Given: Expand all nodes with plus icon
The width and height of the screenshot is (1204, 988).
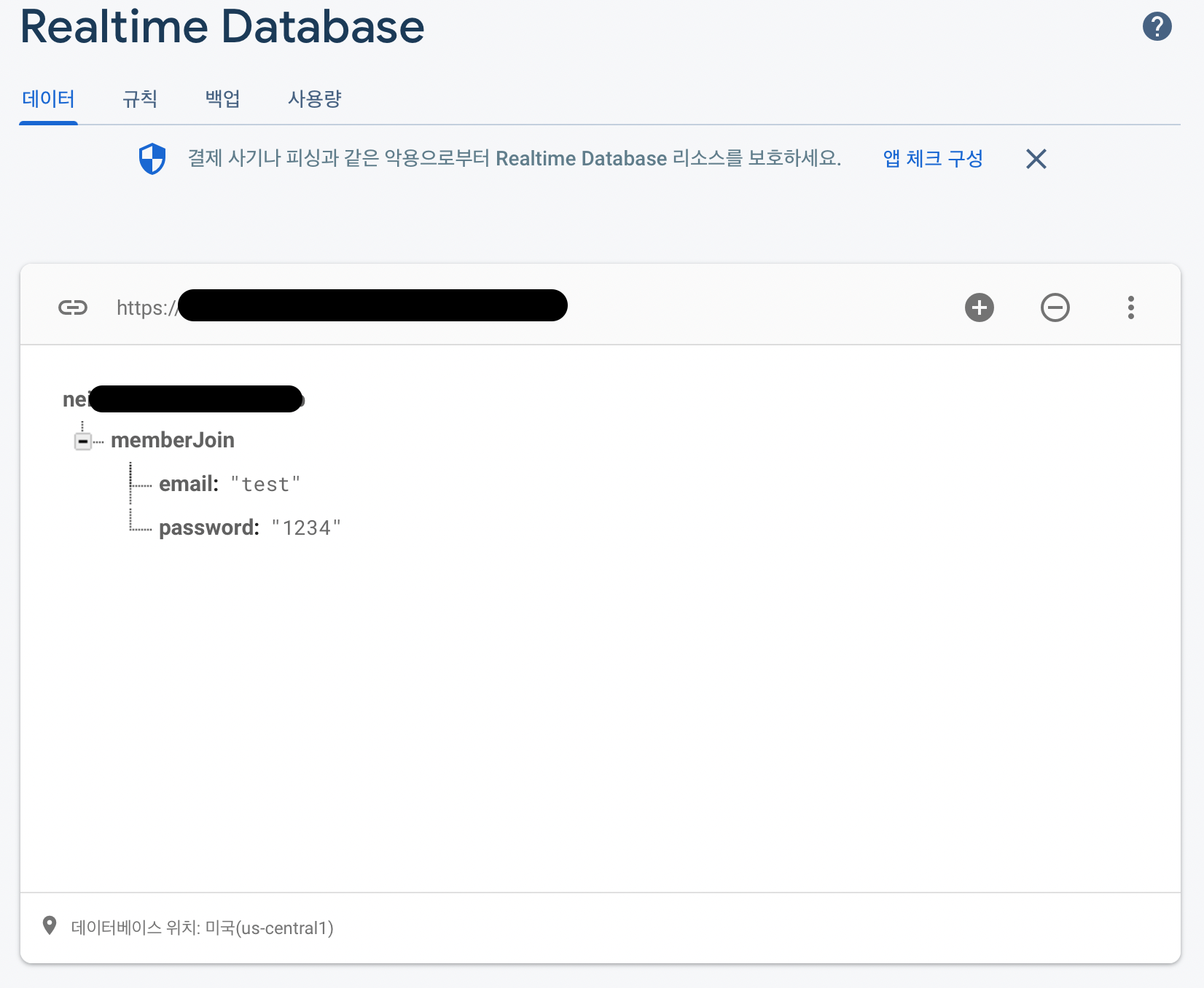Looking at the screenshot, I should click(979, 307).
